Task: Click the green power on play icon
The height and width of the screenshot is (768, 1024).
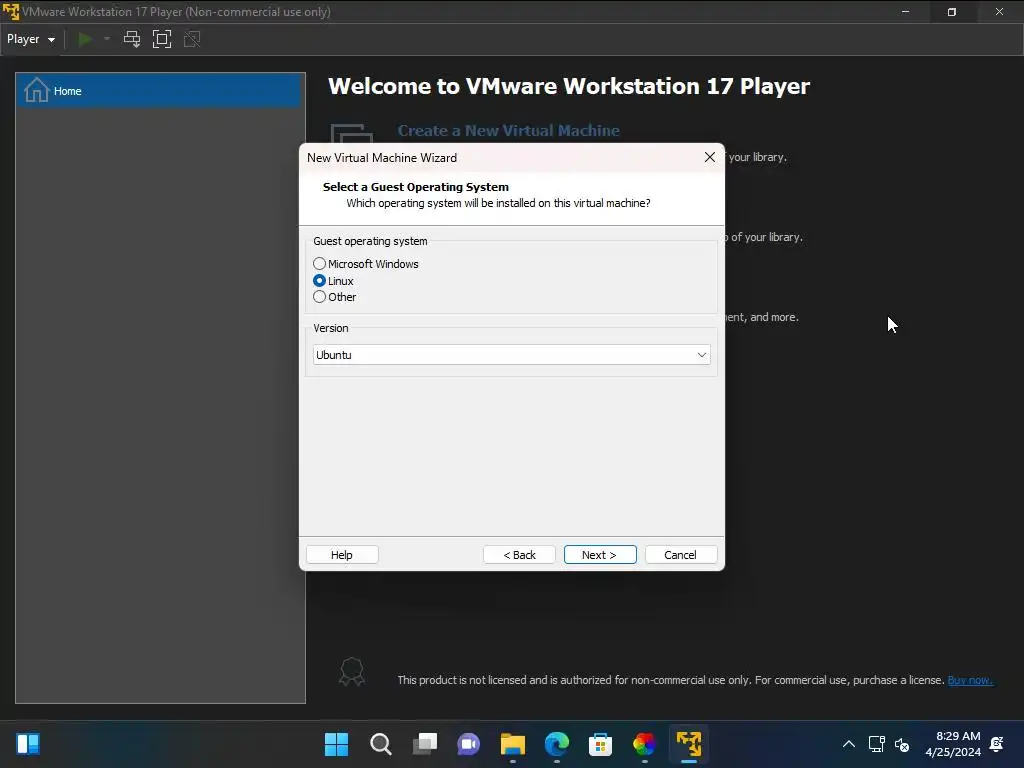Action: (x=85, y=39)
